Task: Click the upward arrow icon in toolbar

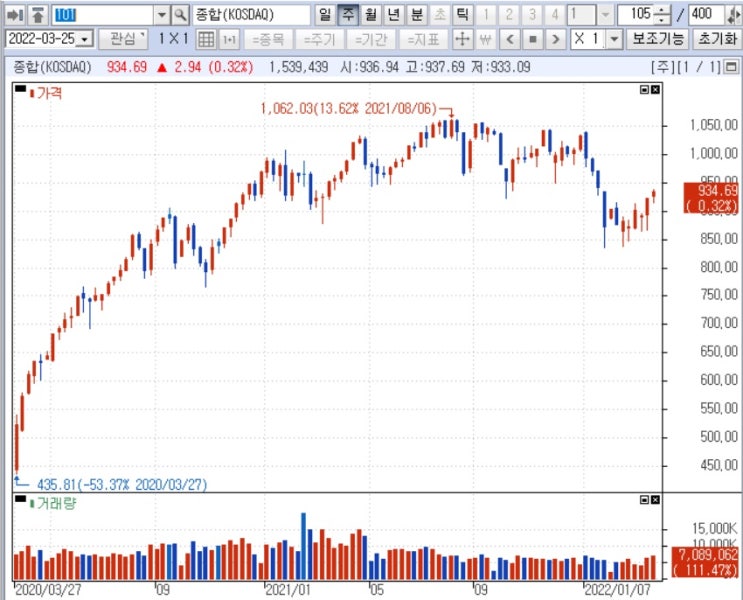Action: pyautogui.click(x=38, y=15)
